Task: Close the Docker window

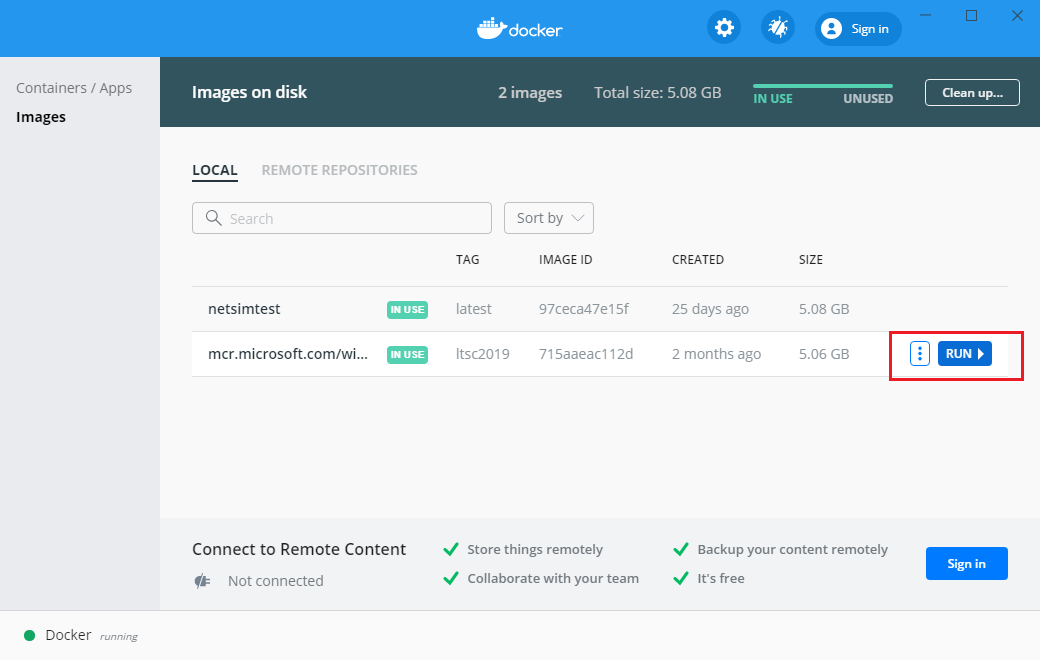Action: click(1017, 15)
